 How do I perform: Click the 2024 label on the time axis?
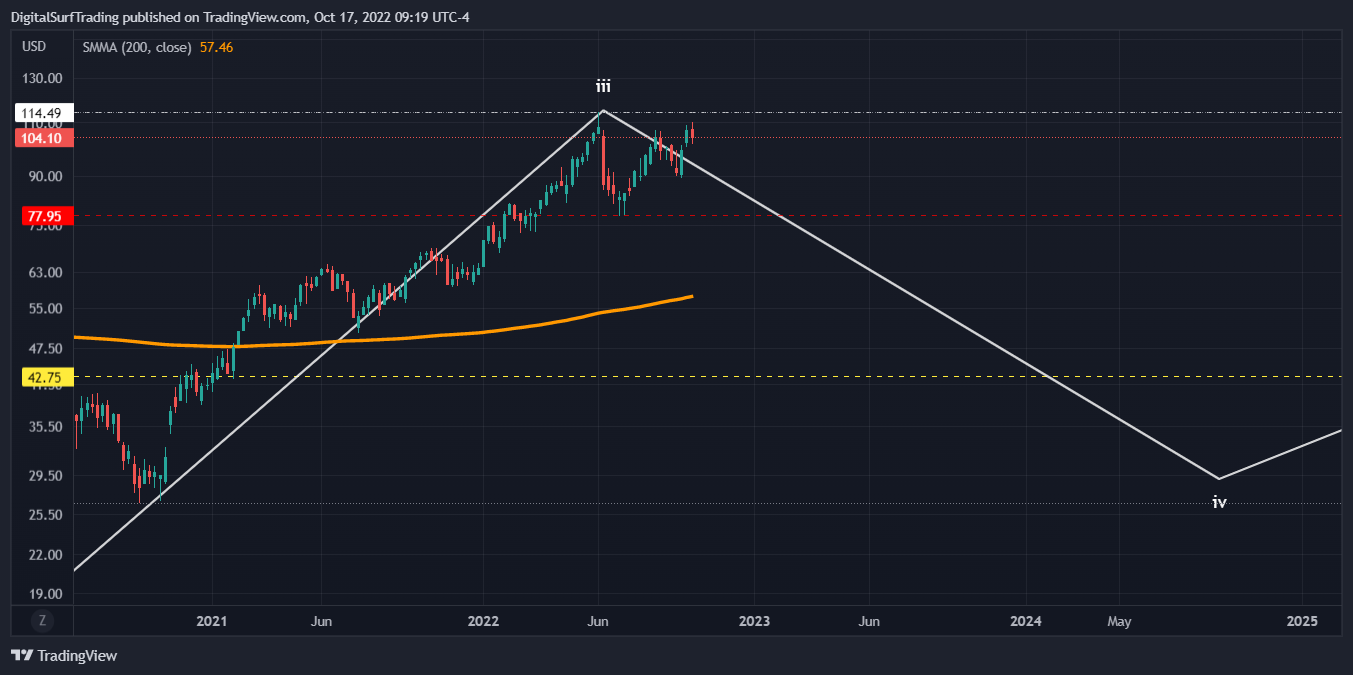1026,621
